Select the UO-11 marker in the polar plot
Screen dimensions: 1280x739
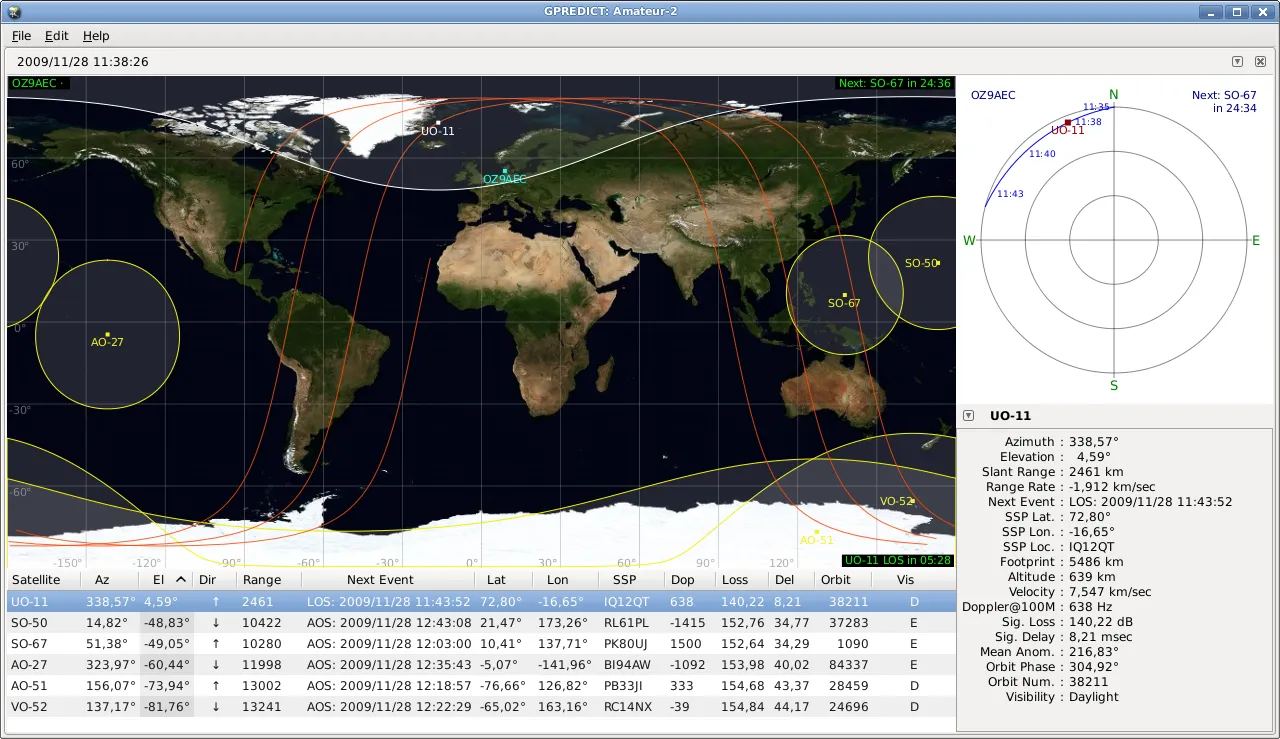pyautogui.click(x=1069, y=121)
